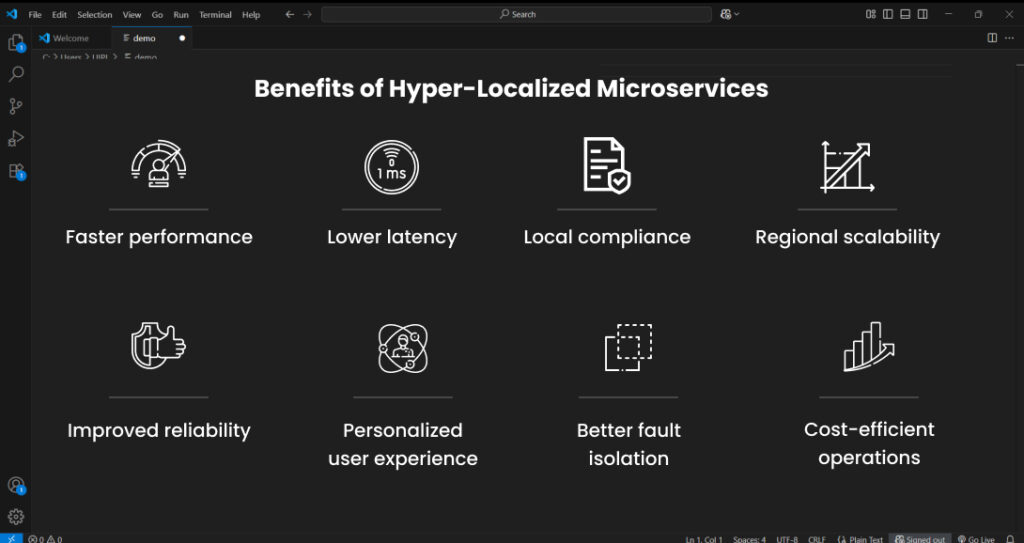Viewport: 1024px width, 543px height.
Task: Open the editor More Actions menu
Action: [1009, 38]
